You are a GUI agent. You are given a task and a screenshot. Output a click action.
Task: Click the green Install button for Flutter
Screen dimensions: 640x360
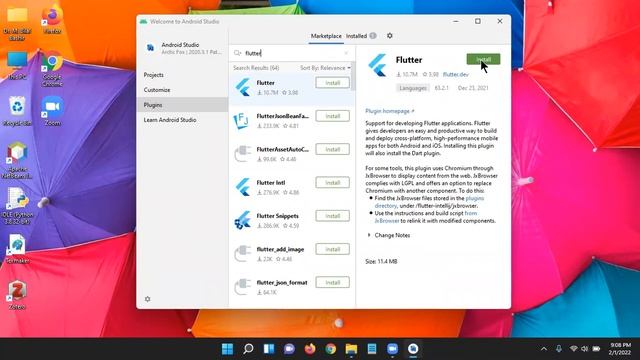pos(483,59)
